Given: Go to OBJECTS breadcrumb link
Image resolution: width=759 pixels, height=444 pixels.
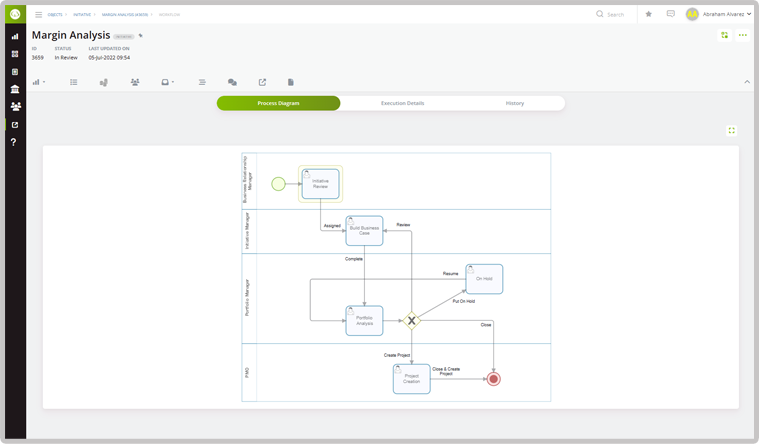Looking at the screenshot, I should click(x=55, y=15).
